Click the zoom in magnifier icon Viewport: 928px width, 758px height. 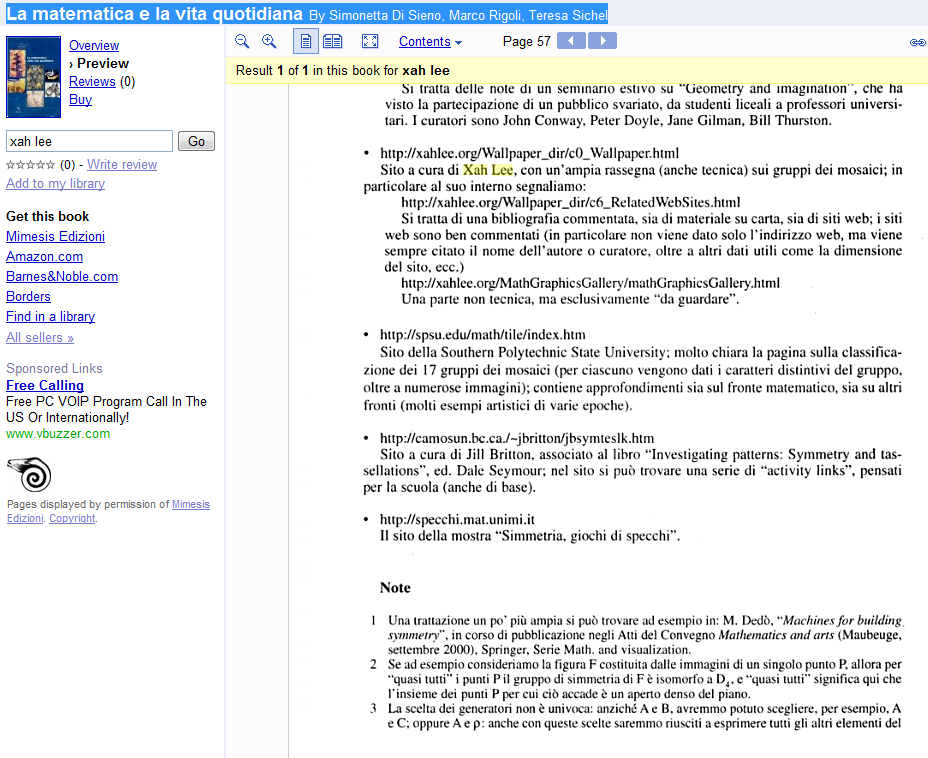click(x=269, y=41)
